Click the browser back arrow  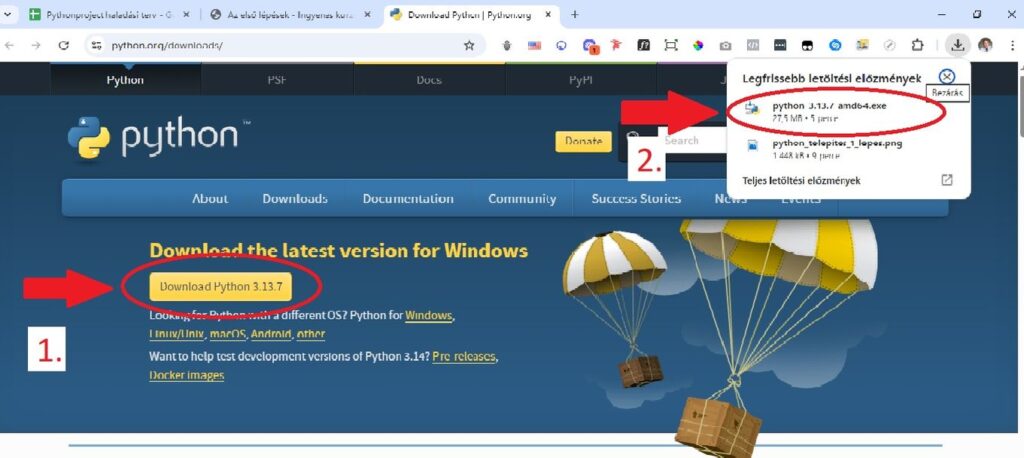click(9, 45)
